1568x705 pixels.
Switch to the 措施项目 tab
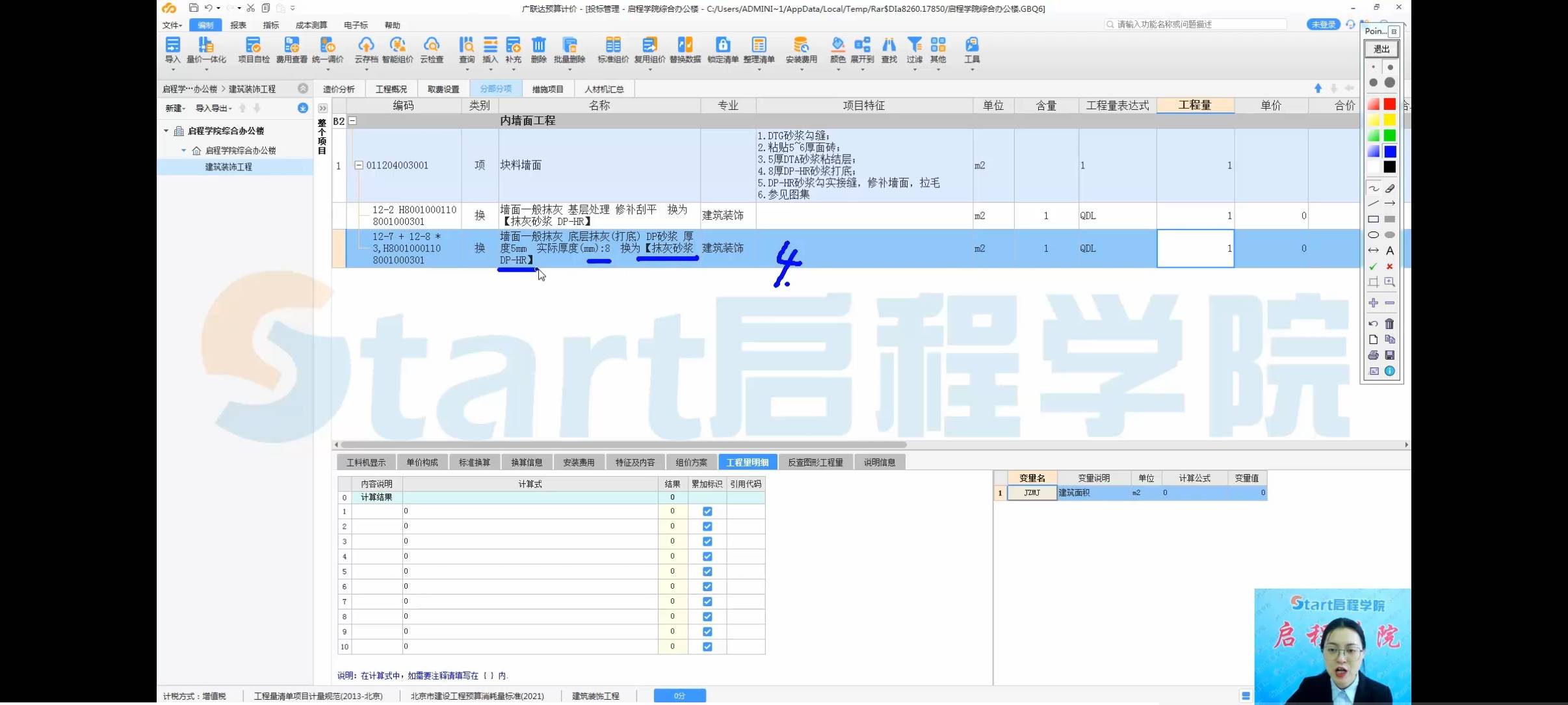pos(548,89)
